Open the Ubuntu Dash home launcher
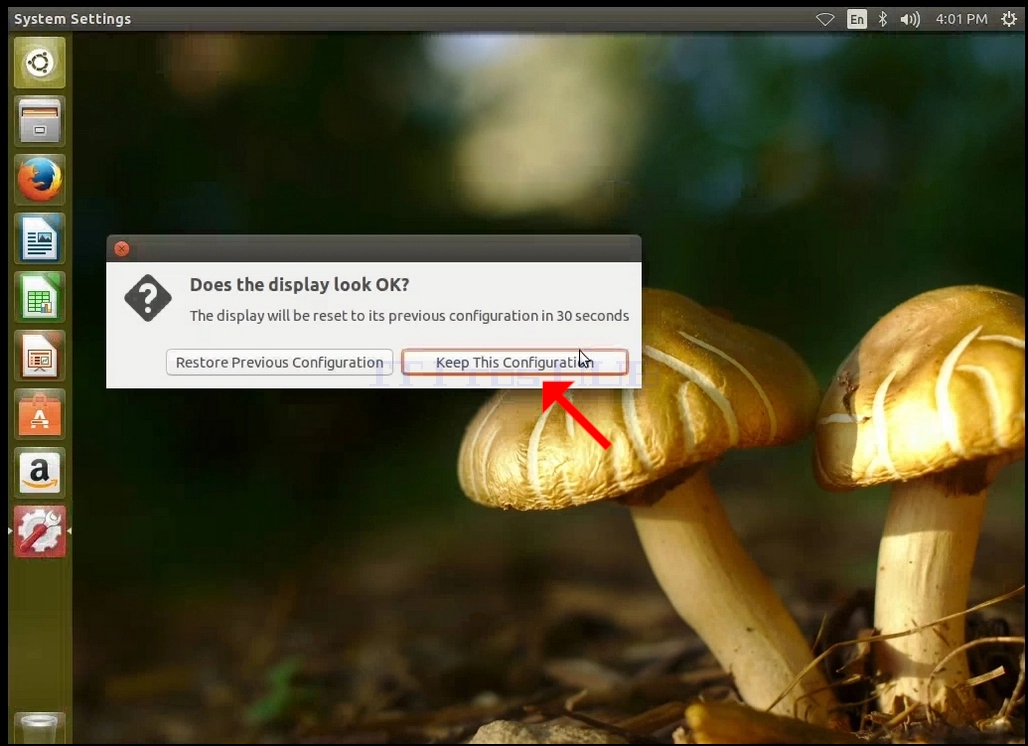Viewport: 1028px width, 746px height. click(x=39, y=63)
